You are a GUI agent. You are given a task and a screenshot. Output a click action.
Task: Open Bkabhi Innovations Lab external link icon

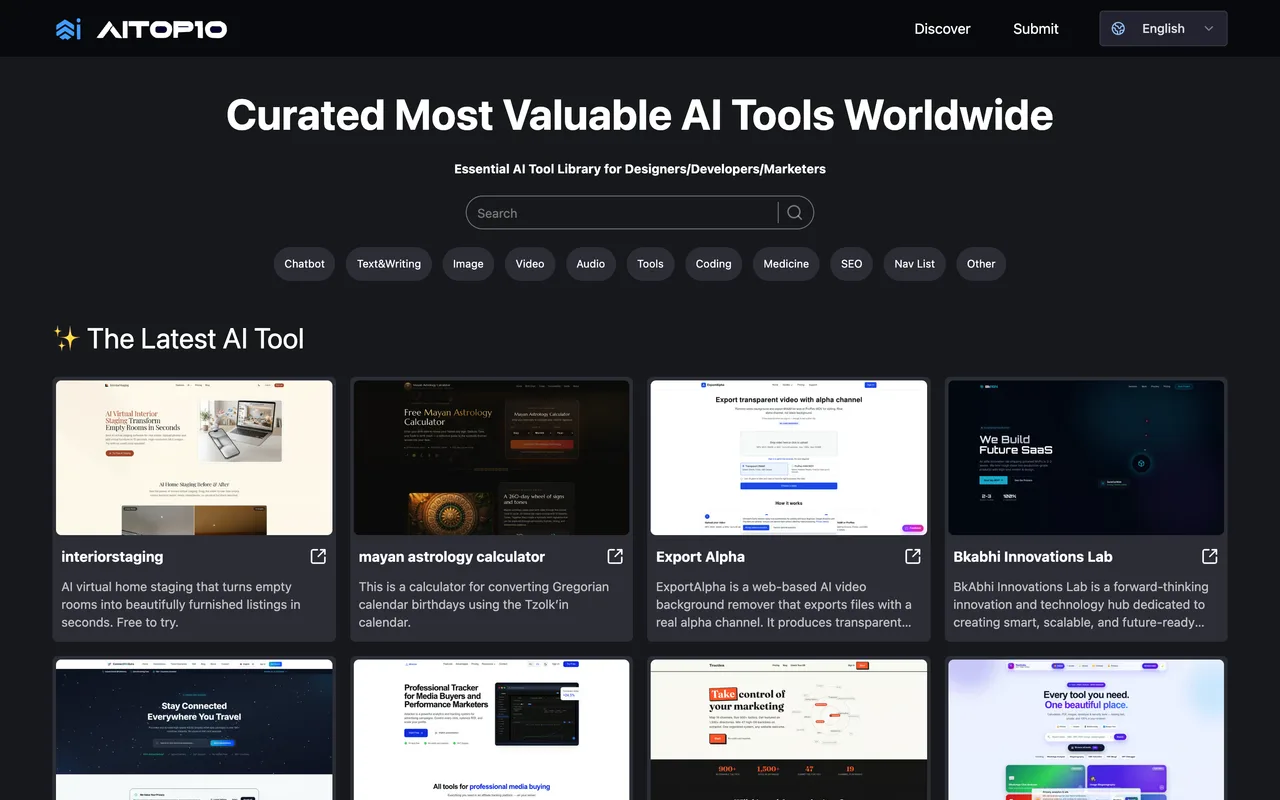(1210, 556)
